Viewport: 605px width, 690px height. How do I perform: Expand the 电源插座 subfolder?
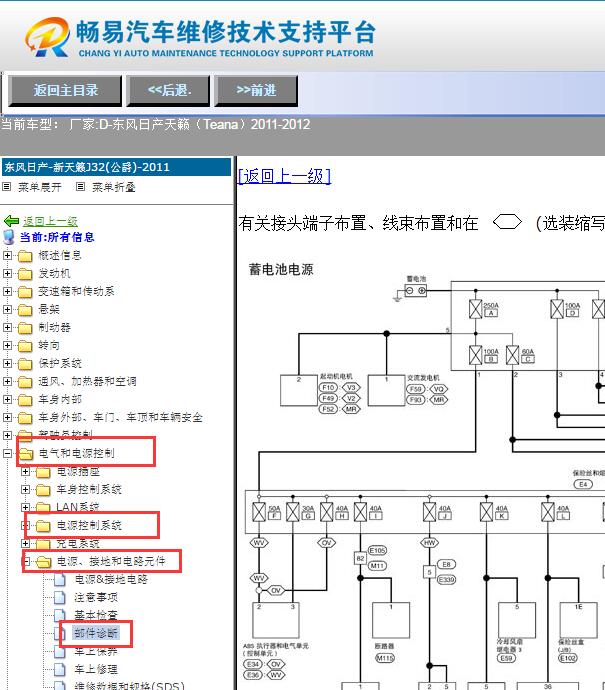[x=26, y=472]
